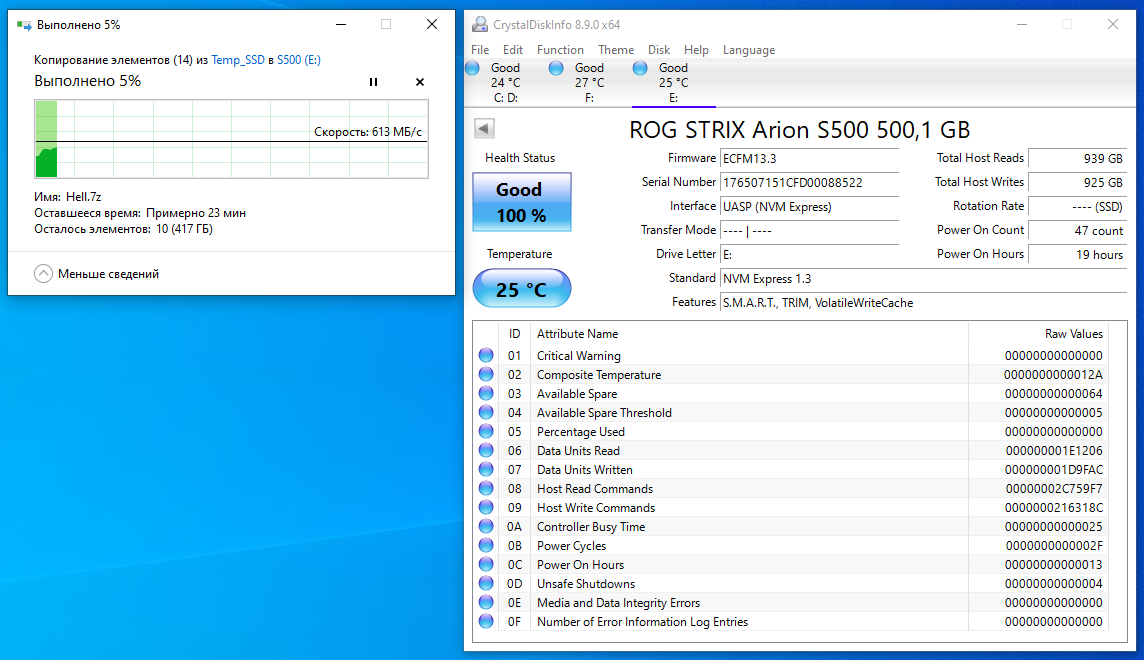The width and height of the screenshot is (1144, 660).
Task: Select the E: drive status orb
Action: click(x=640, y=68)
